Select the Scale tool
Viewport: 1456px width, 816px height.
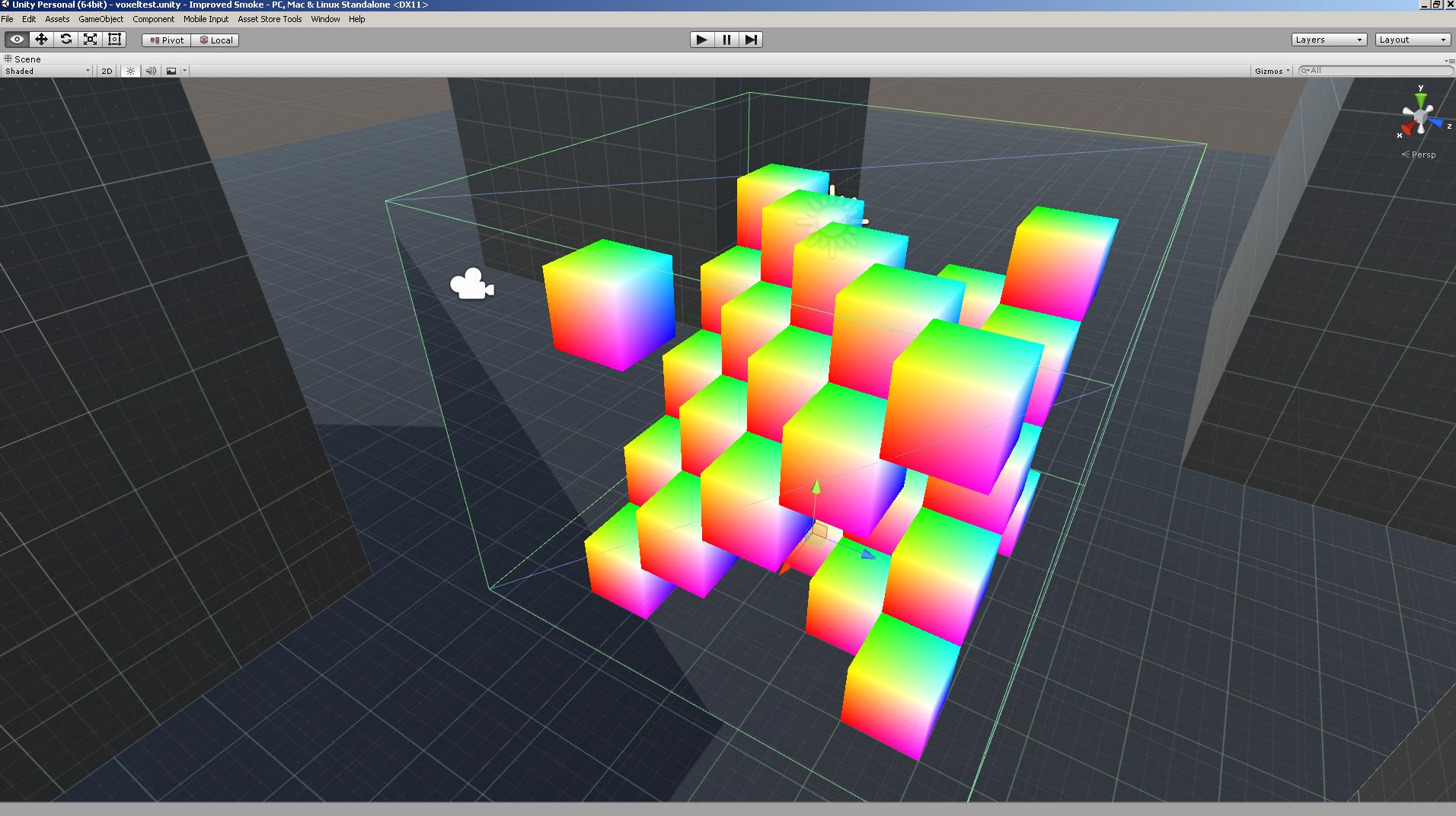(90, 39)
